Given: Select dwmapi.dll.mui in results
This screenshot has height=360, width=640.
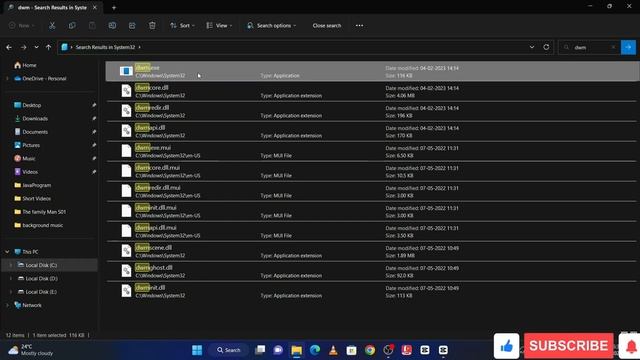Looking at the screenshot, I should (x=372, y=231).
